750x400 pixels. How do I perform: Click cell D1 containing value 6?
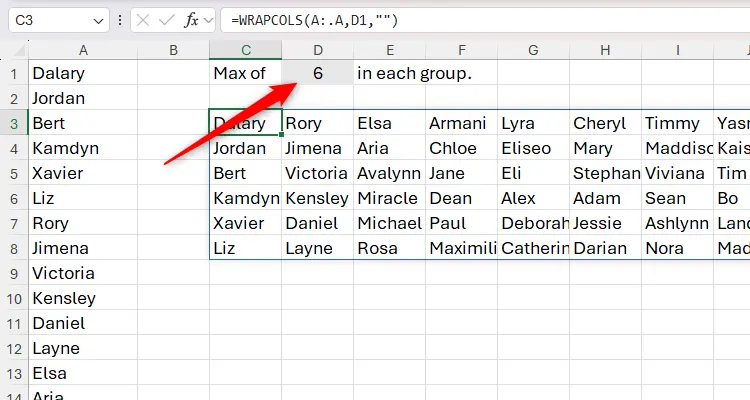coord(317,73)
